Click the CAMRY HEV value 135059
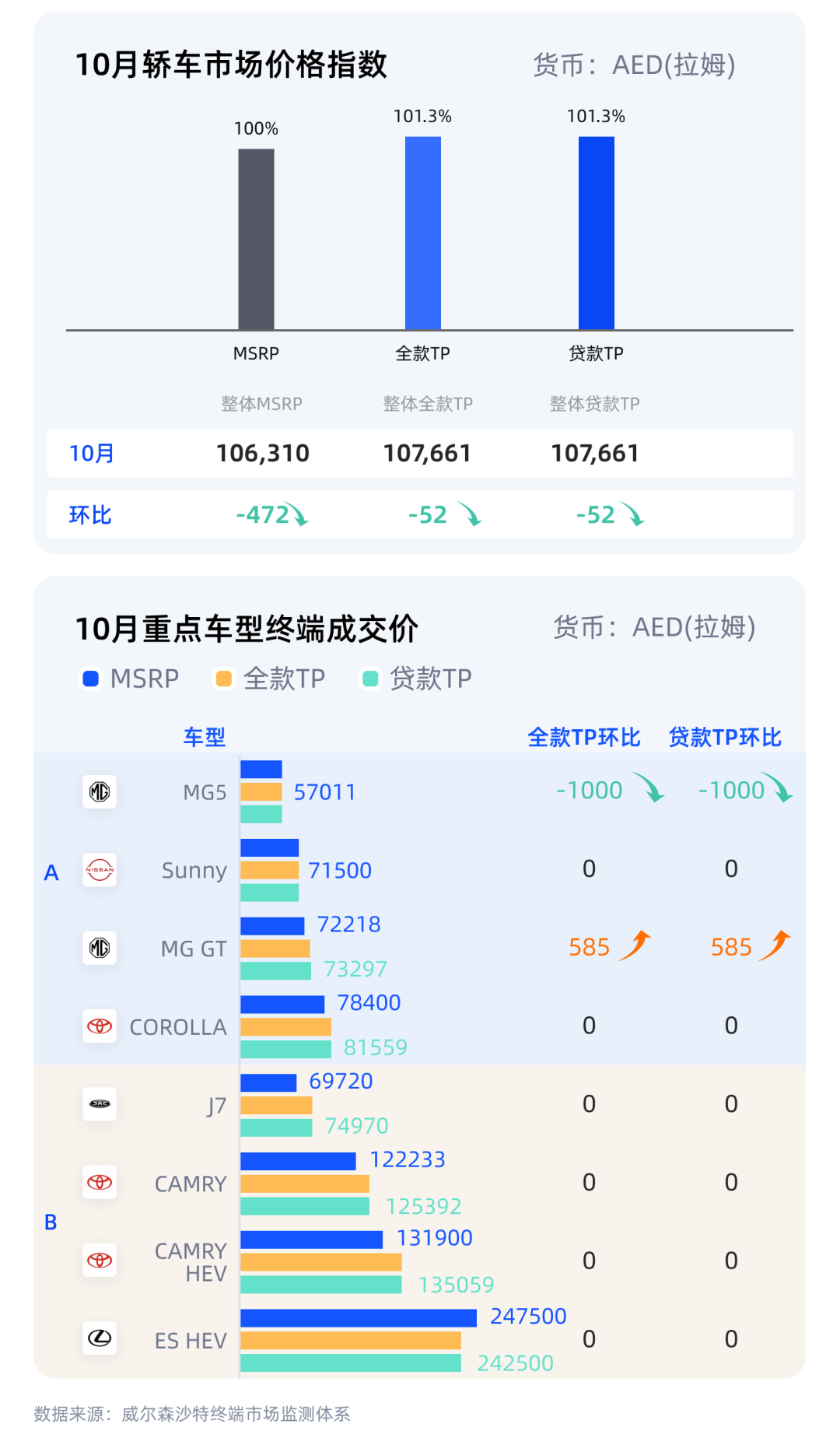This screenshot has width=840, height=1438. pyautogui.click(x=456, y=1285)
